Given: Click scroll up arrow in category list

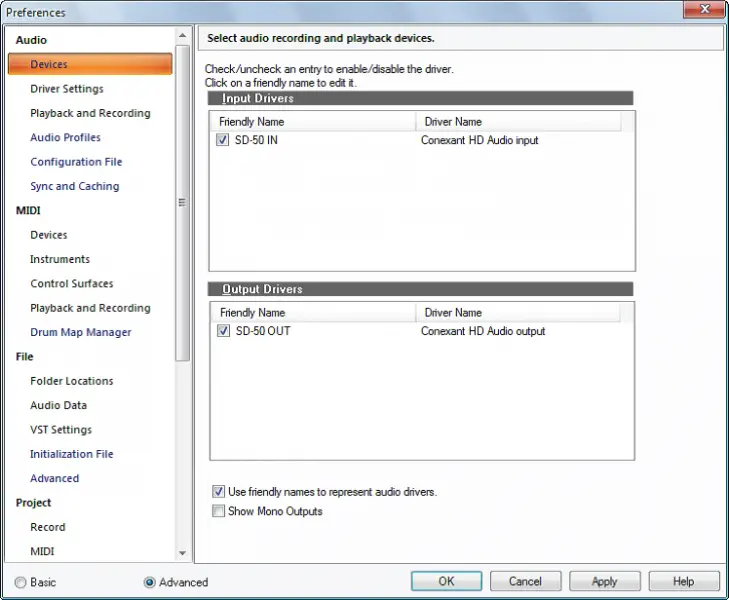Looking at the screenshot, I should coord(182,35).
